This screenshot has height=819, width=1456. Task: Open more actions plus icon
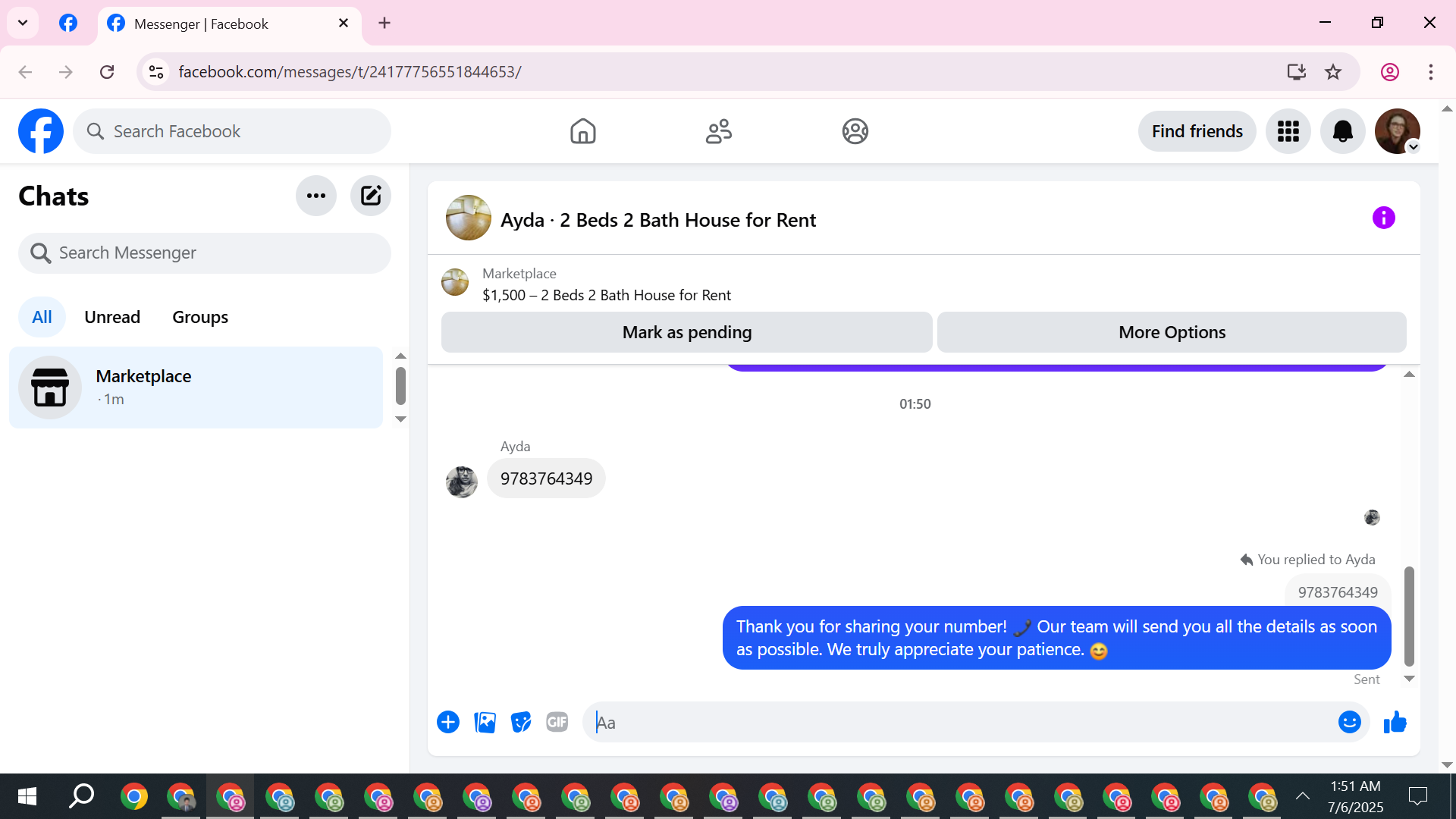coord(448,723)
